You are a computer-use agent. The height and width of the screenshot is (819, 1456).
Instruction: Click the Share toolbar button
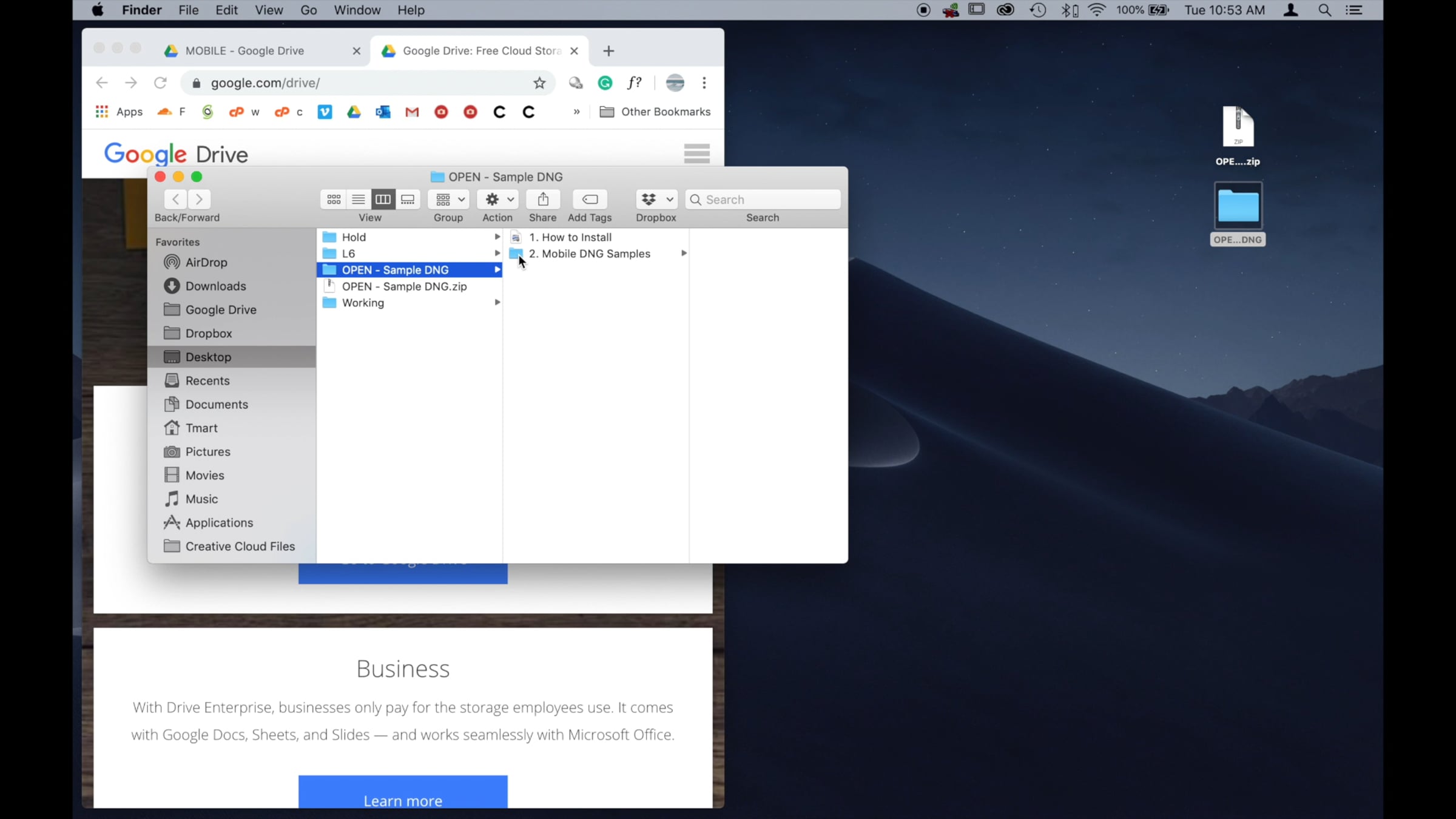pos(543,199)
